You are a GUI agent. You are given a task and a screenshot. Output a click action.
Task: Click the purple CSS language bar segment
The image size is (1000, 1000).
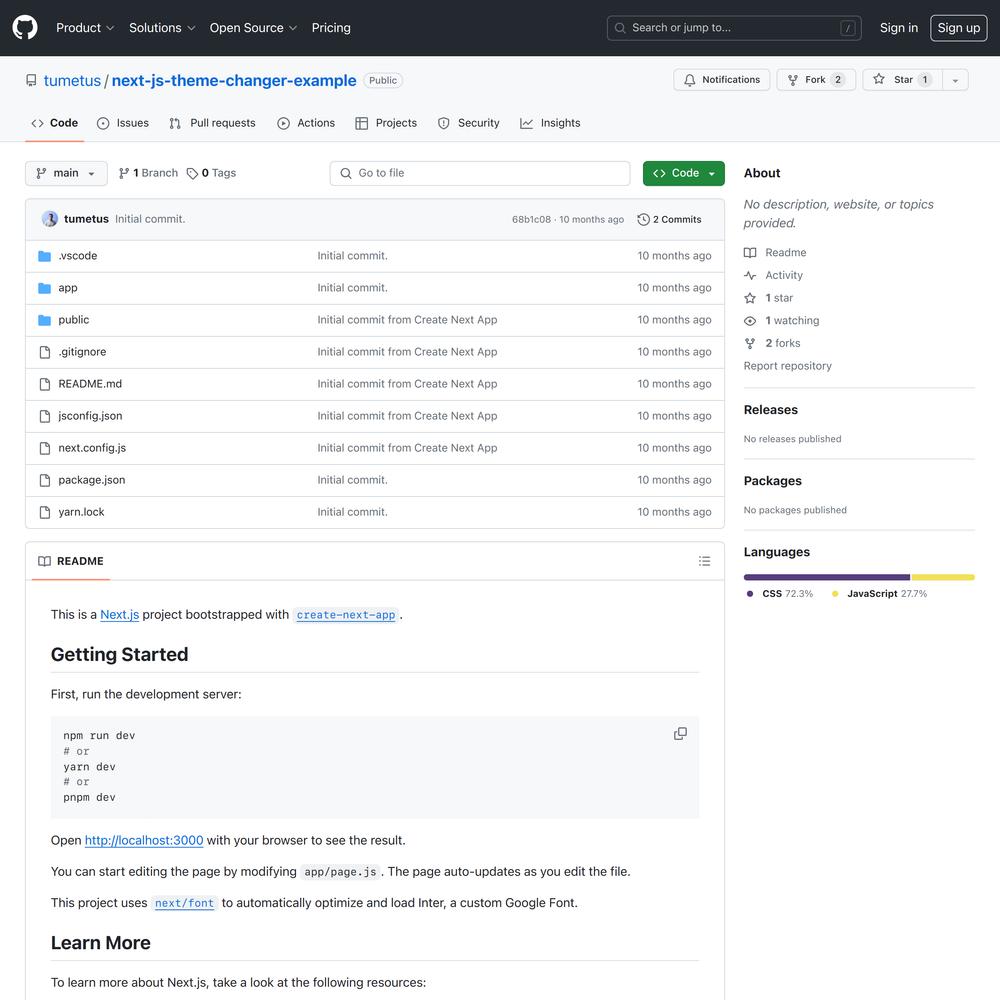point(827,577)
